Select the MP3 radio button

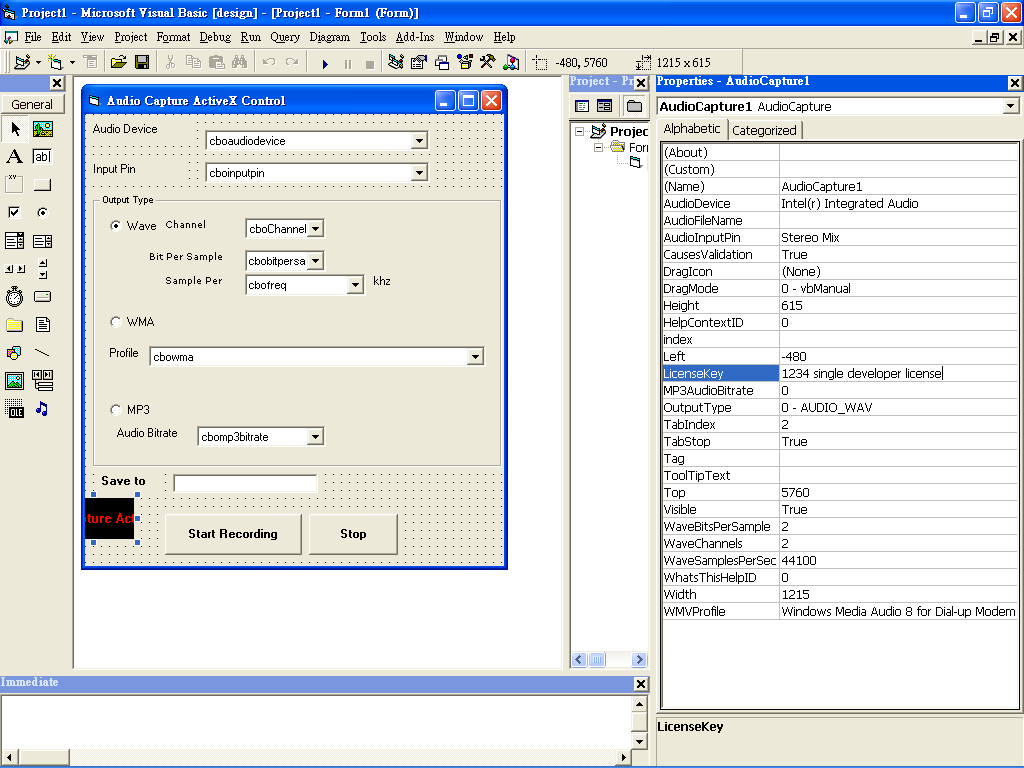pos(116,410)
